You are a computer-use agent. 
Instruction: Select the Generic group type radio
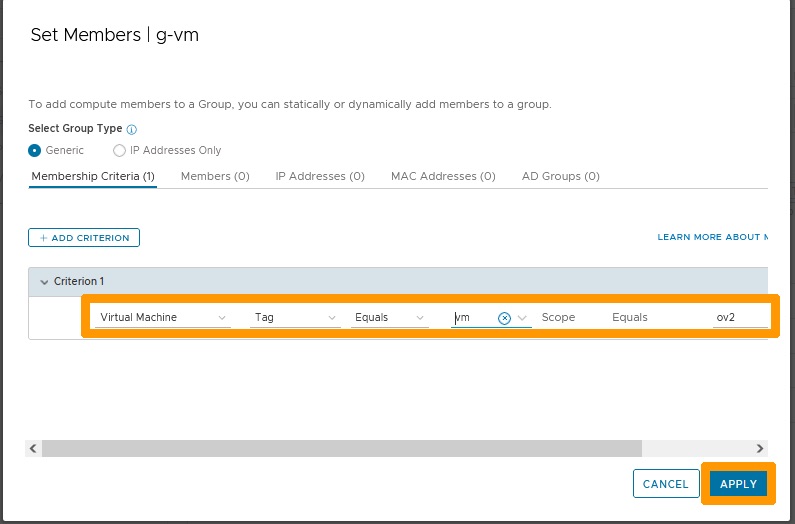pos(34,151)
